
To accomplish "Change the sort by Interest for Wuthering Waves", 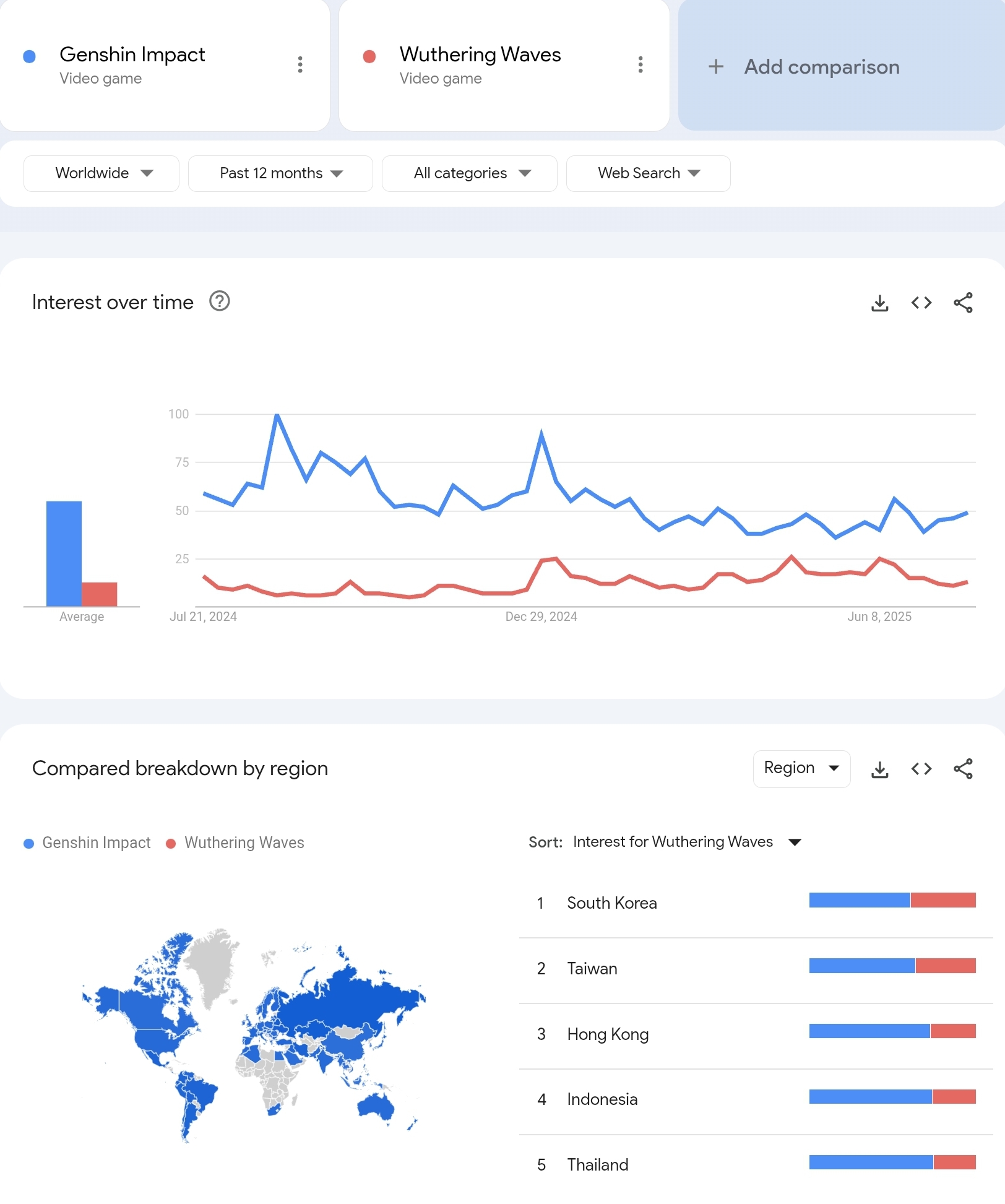I will pos(687,842).
